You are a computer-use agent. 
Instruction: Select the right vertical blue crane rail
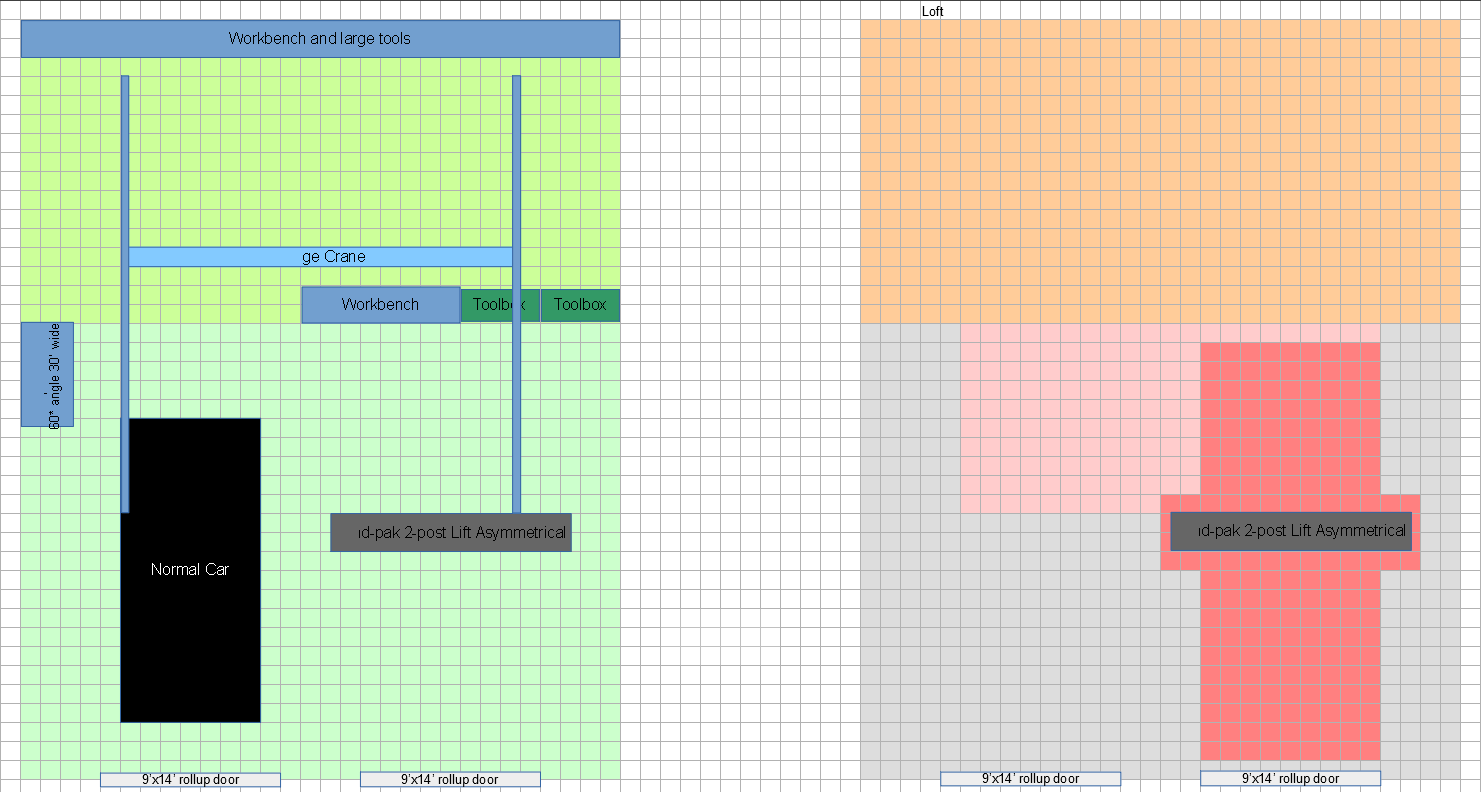point(517,400)
